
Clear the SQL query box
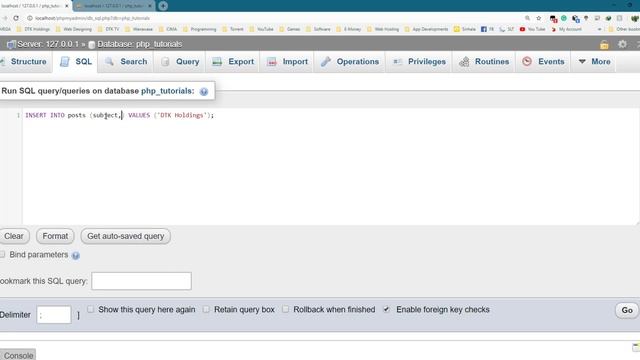(x=14, y=236)
